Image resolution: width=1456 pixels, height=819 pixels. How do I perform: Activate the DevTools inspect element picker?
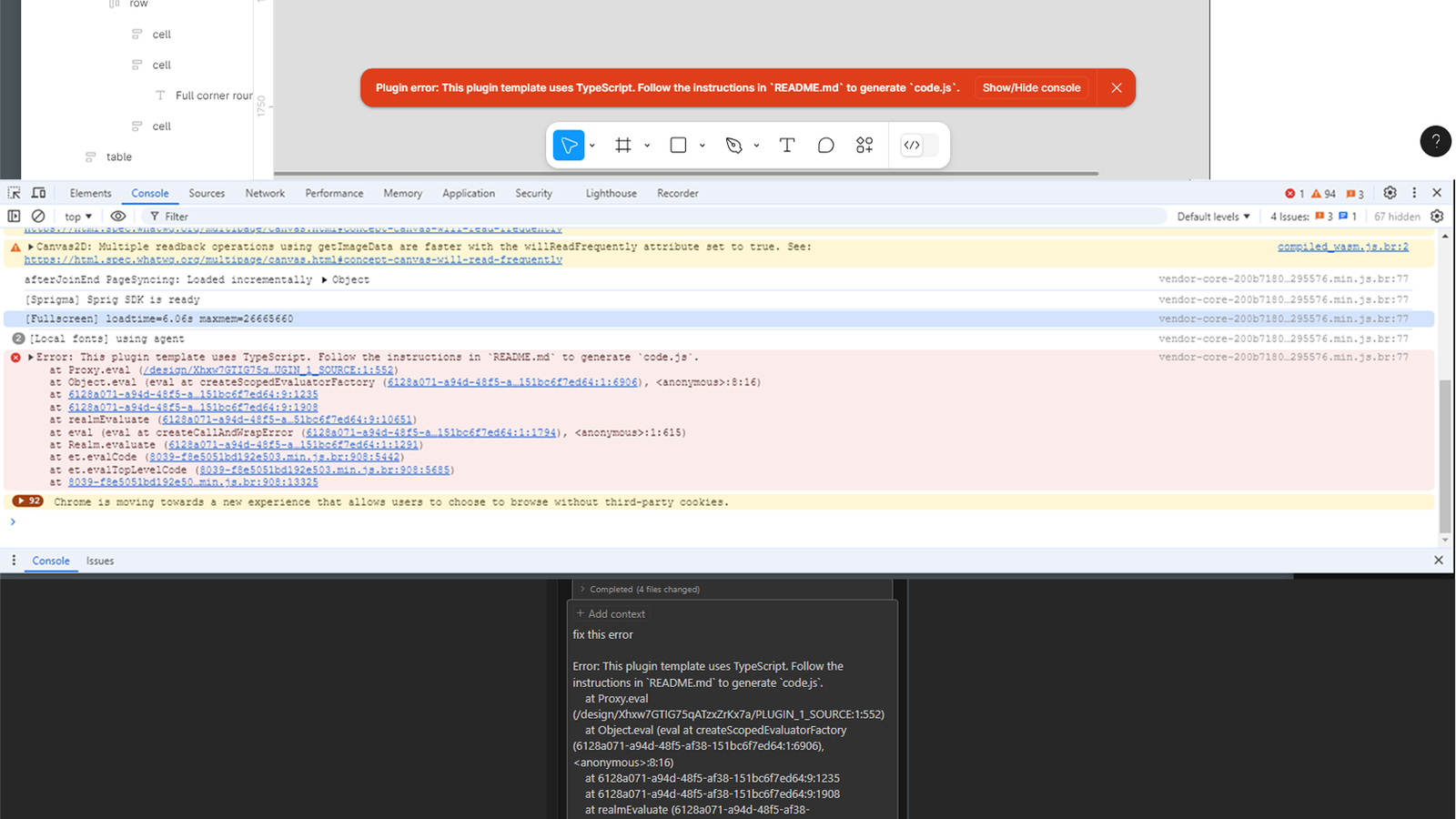pyautogui.click(x=14, y=193)
